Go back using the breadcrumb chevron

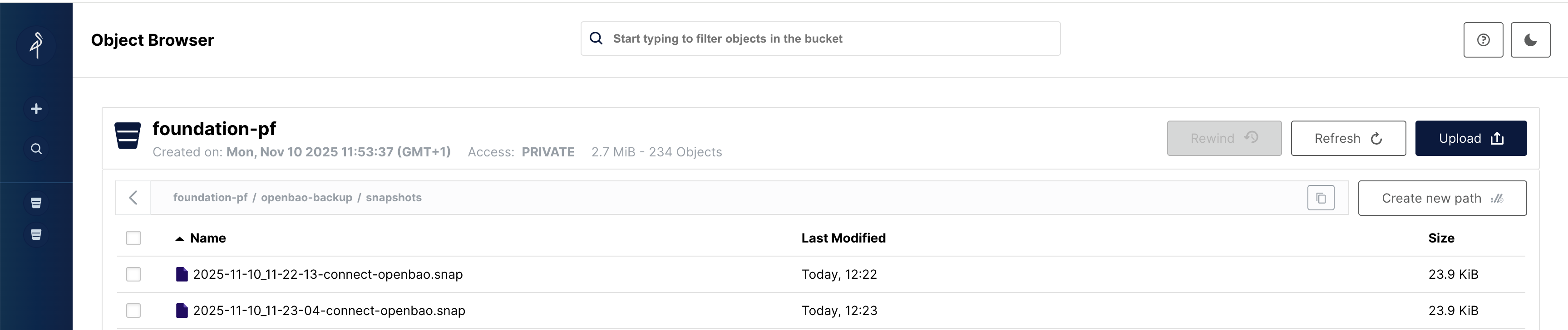click(x=133, y=198)
